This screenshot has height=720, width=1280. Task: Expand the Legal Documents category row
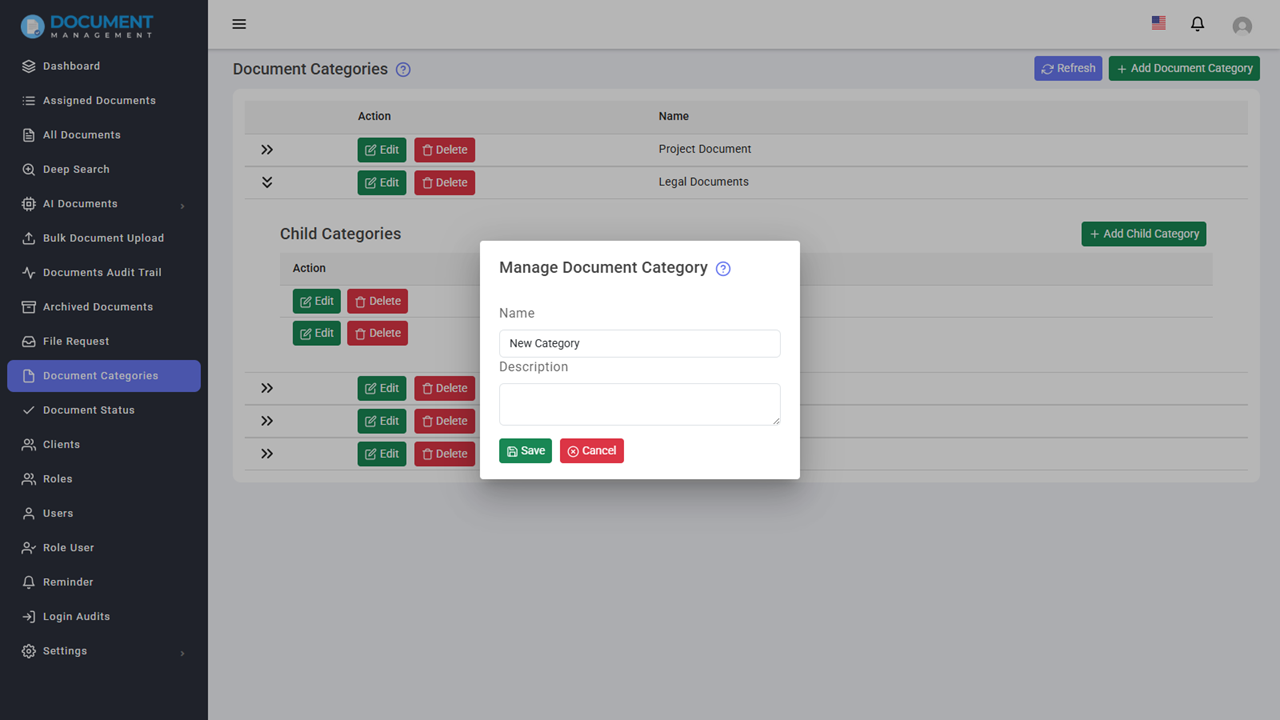(x=266, y=182)
